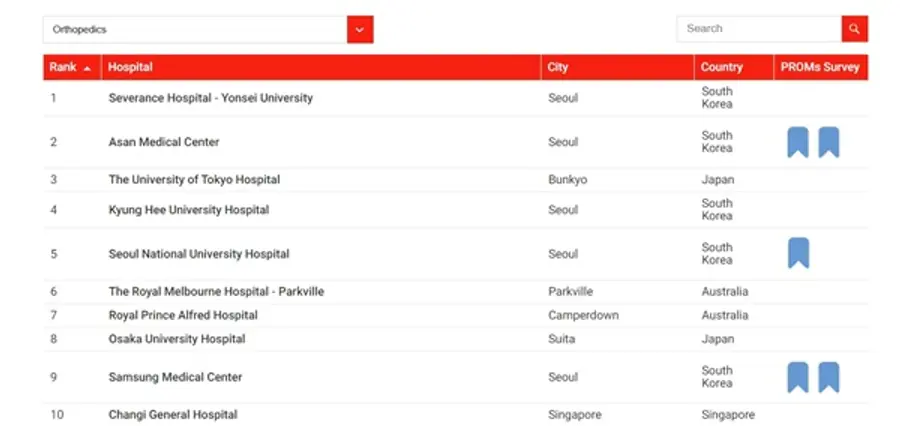Click second PROMs ribbon icon for Samsung Medical Center
This screenshot has width=900, height=426.
(x=829, y=377)
